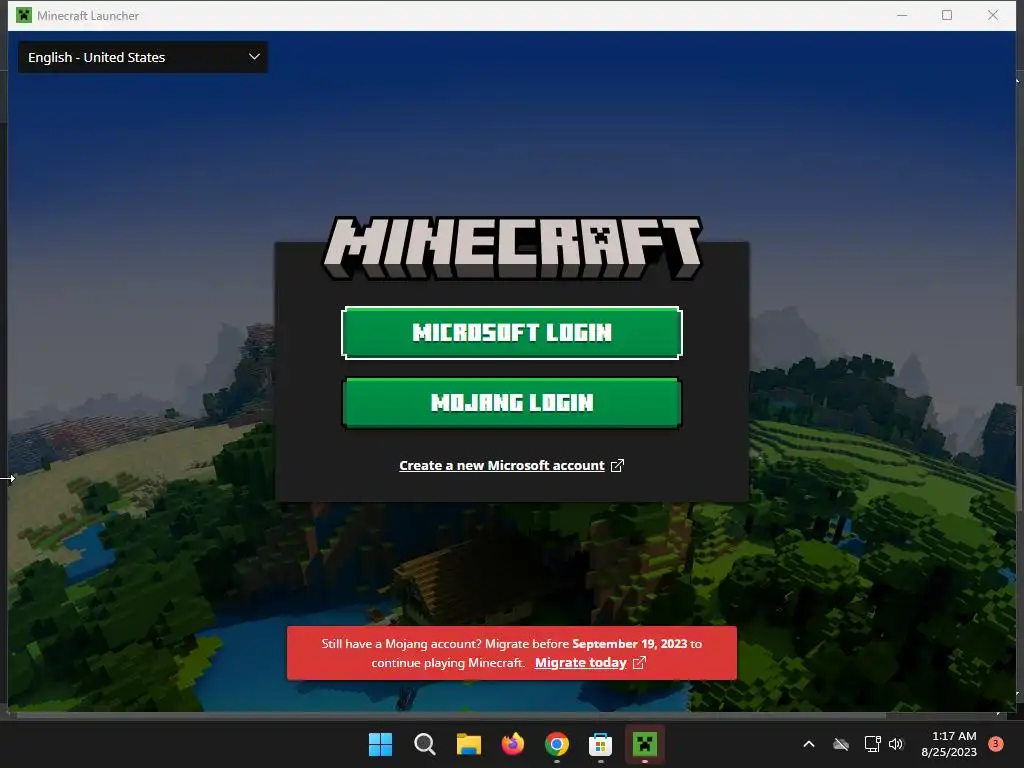Click the Microsoft Login button
The image size is (1024, 768).
click(x=511, y=332)
